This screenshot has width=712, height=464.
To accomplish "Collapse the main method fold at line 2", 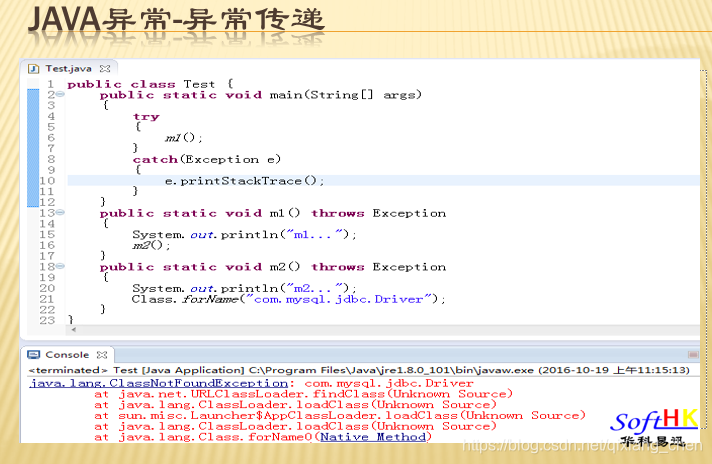I will point(60,94).
